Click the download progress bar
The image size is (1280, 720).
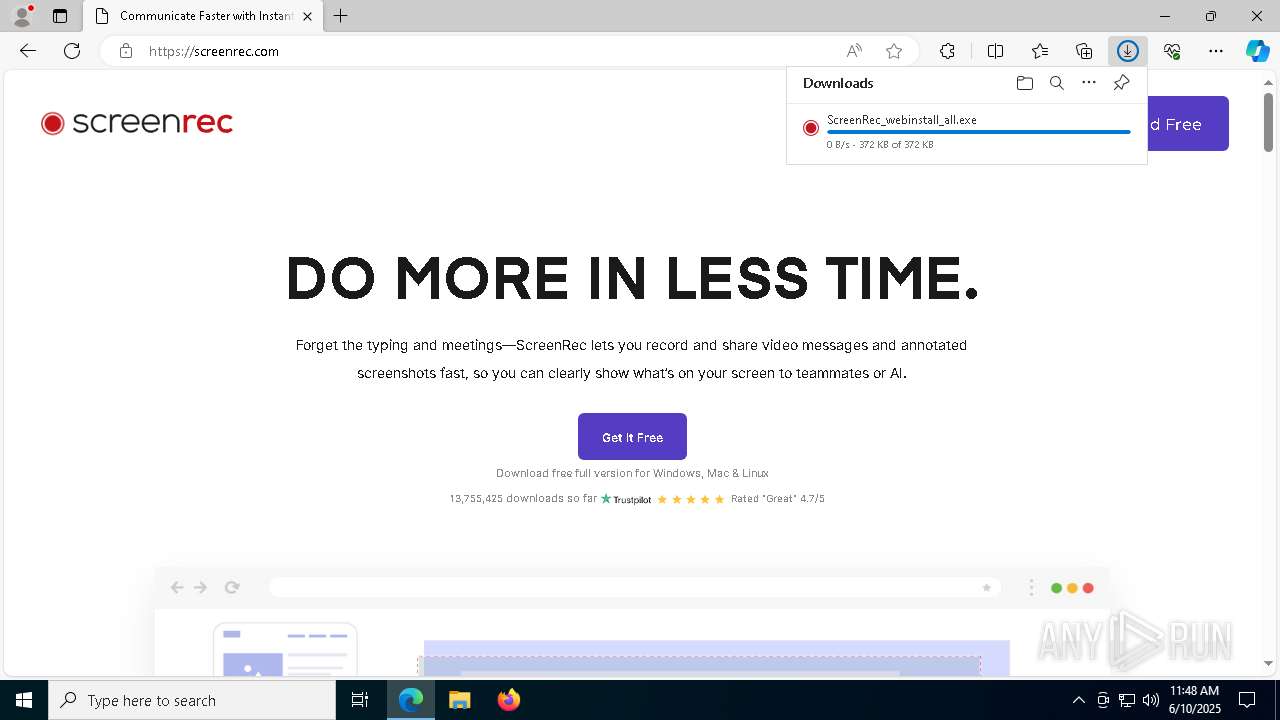(978, 132)
